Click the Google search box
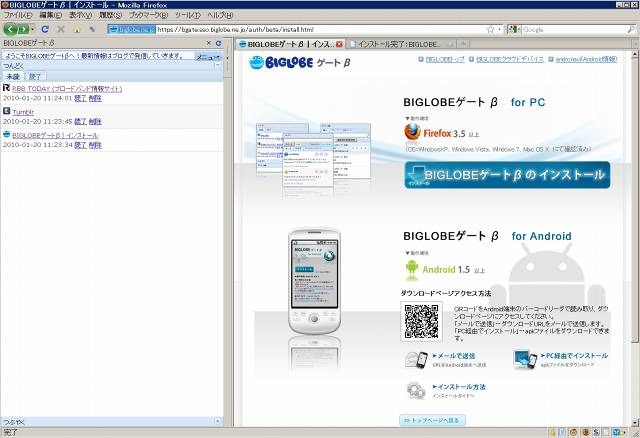 click(x=573, y=29)
